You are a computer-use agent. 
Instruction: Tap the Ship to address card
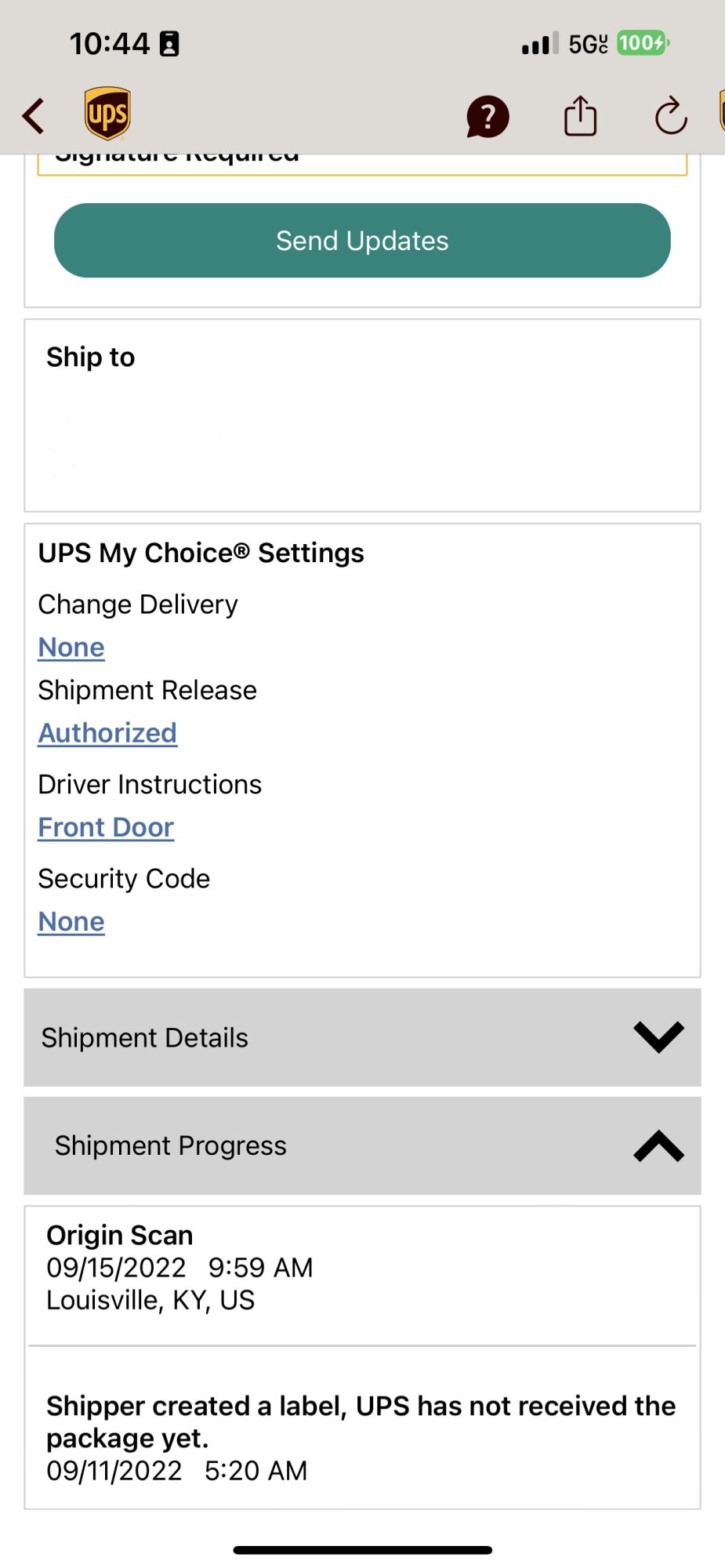click(362, 416)
